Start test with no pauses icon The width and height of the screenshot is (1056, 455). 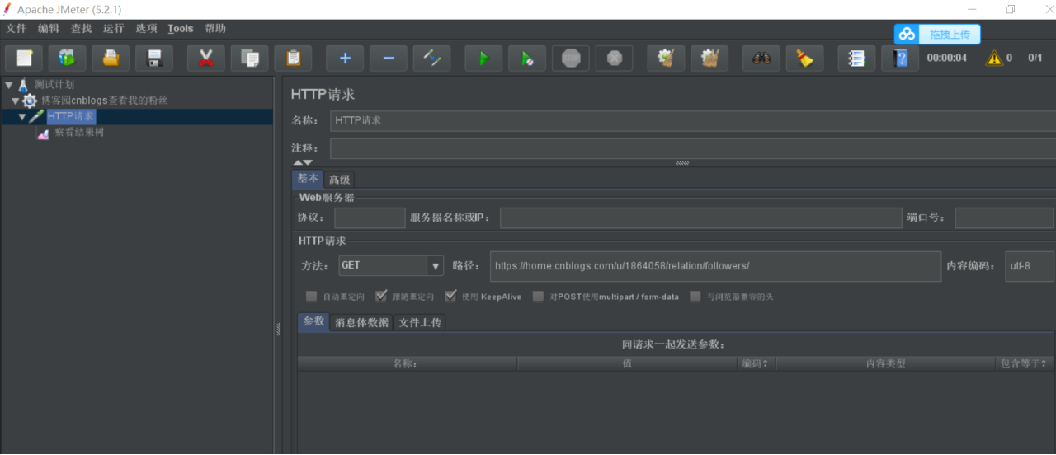(x=527, y=59)
